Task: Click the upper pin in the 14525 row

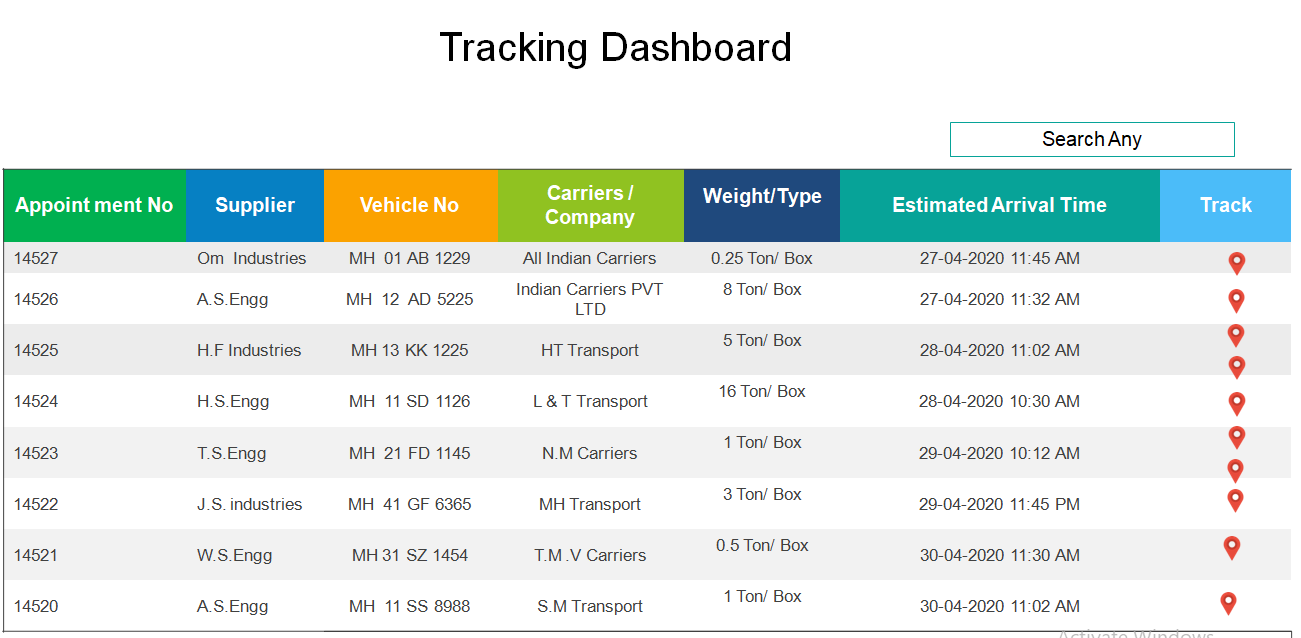Action: (x=1236, y=334)
